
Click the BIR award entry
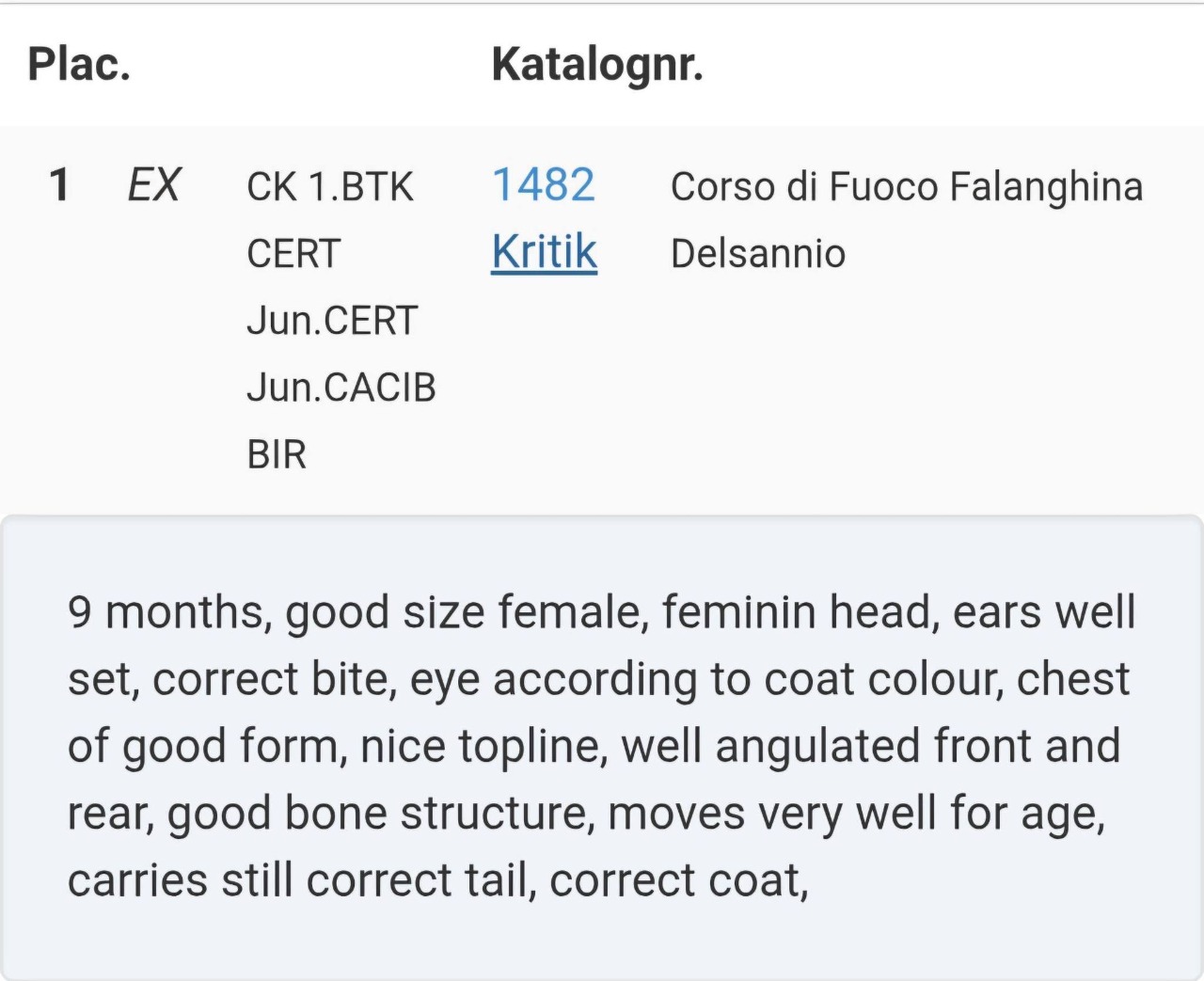click(277, 454)
